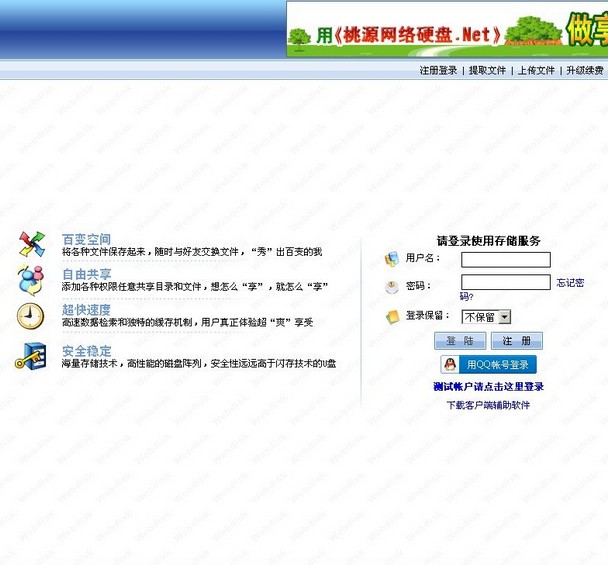Click the note icon next to 登录保留
608x565 pixels.
392,316
